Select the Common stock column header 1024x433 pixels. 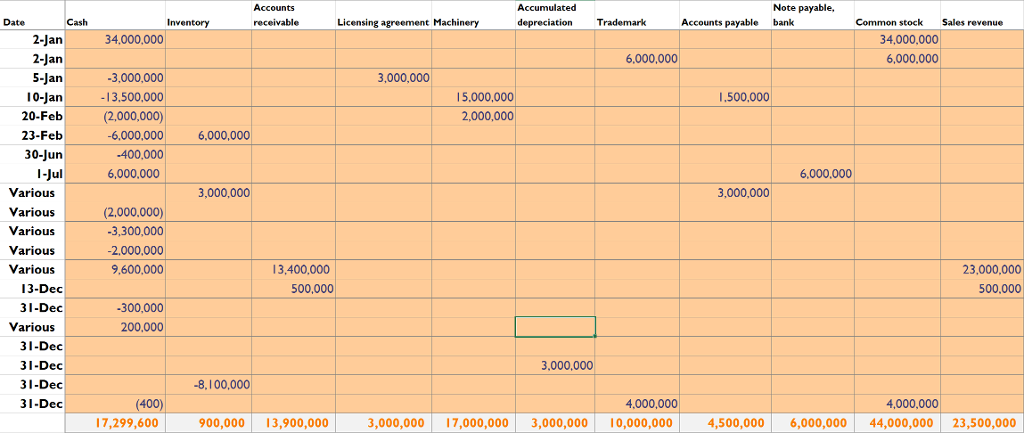(x=897, y=16)
